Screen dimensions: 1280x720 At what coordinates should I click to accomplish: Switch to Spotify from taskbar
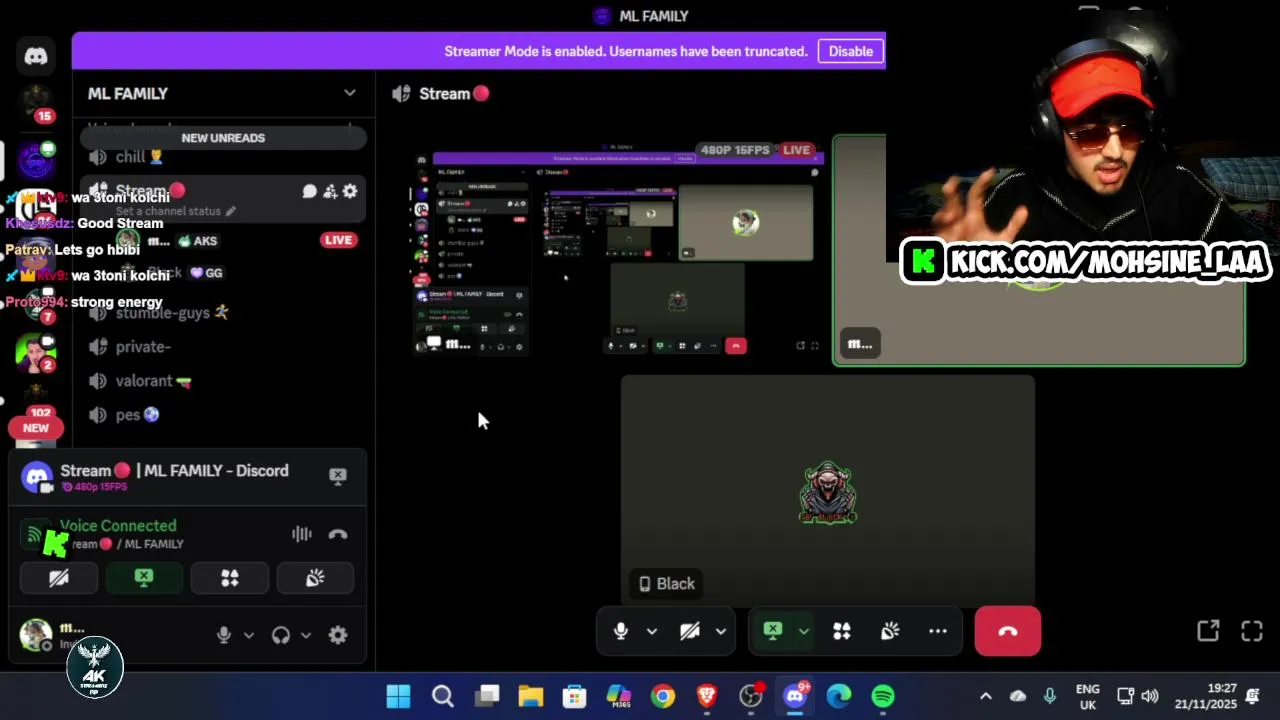click(883, 696)
